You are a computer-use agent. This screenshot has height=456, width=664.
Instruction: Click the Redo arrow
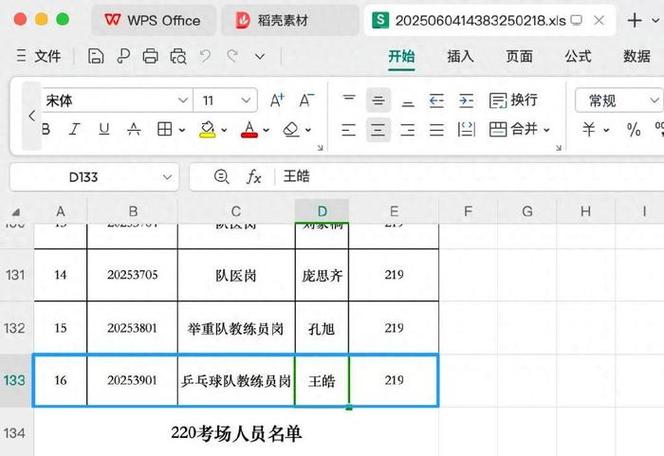point(232,56)
